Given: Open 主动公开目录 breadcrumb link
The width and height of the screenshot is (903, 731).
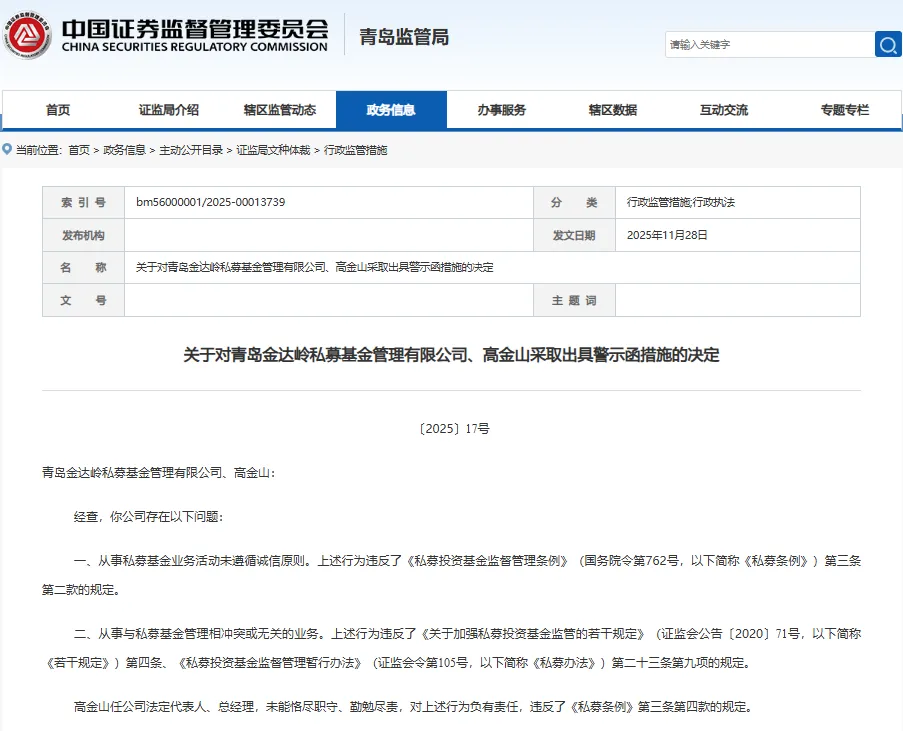Looking at the screenshot, I should [x=191, y=150].
